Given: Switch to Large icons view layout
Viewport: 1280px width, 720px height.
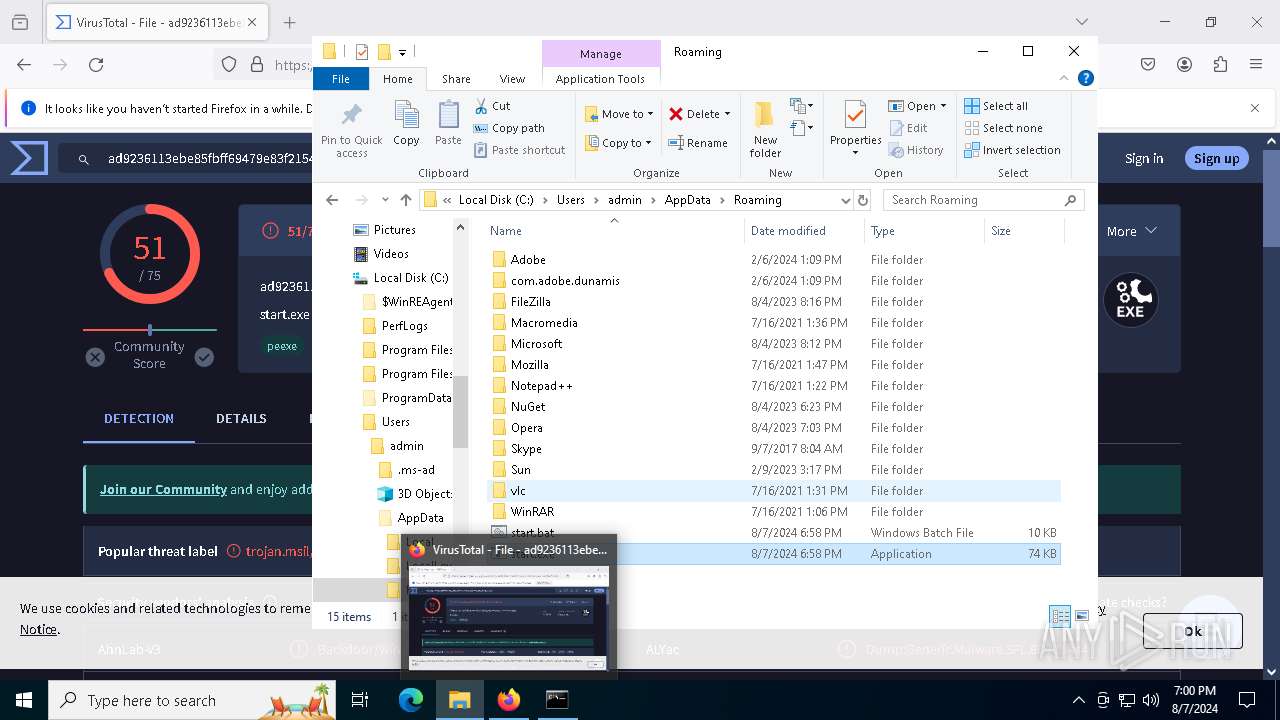Looking at the screenshot, I should tap(1081, 616).
